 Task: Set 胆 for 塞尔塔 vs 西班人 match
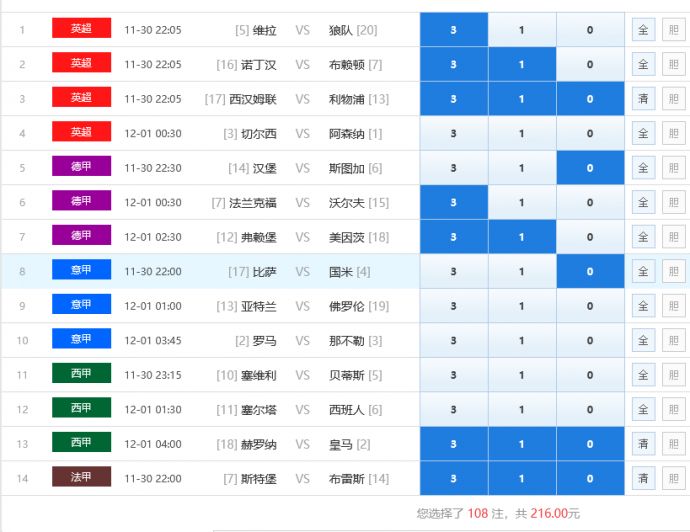pyautogui.click(x=673, y=410)
